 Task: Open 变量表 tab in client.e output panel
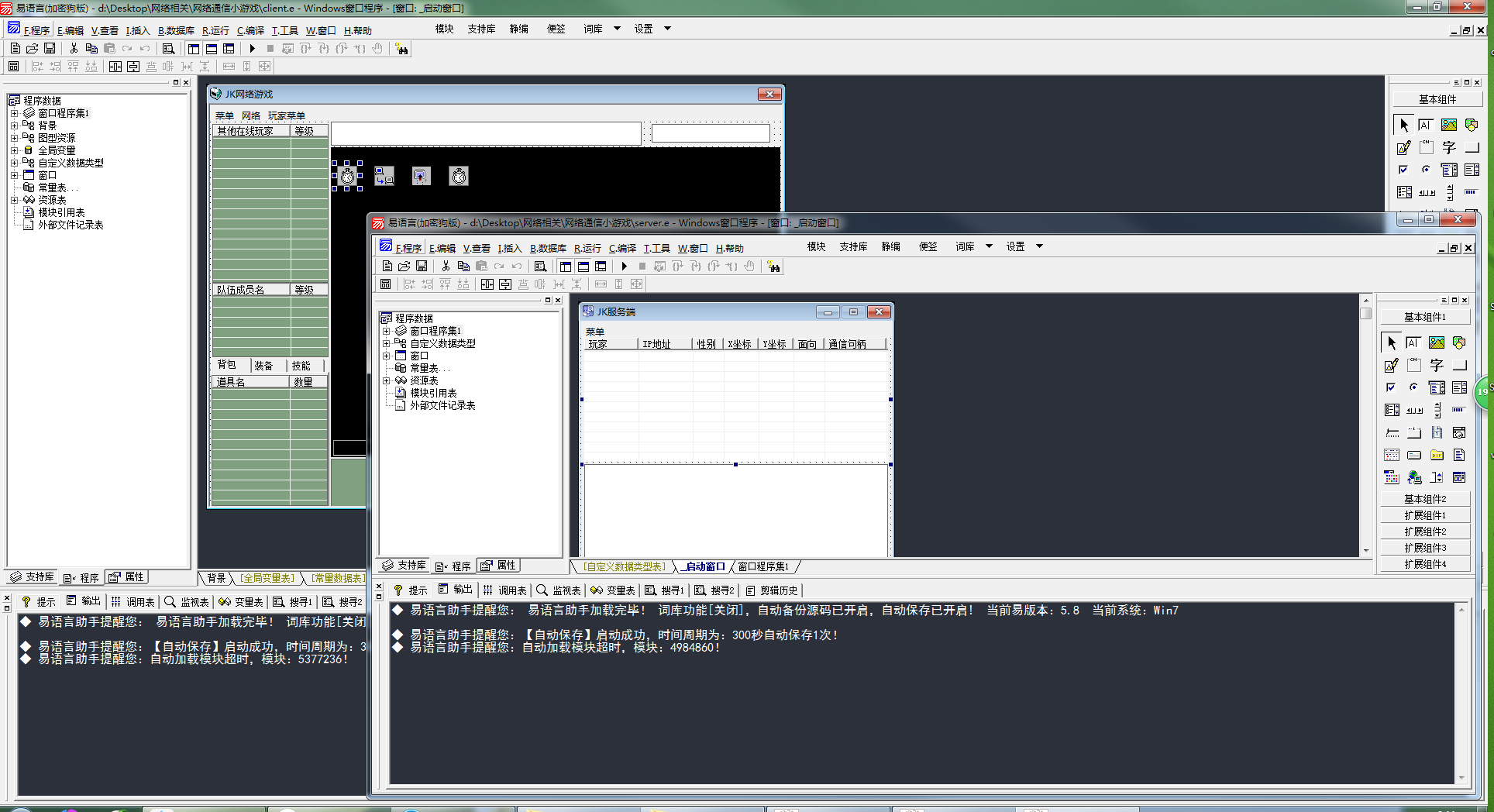coord(241,602)
